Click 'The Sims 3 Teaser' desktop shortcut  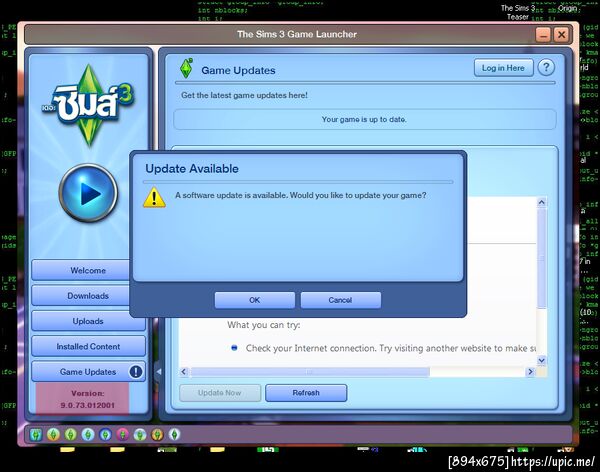(518, 12)
